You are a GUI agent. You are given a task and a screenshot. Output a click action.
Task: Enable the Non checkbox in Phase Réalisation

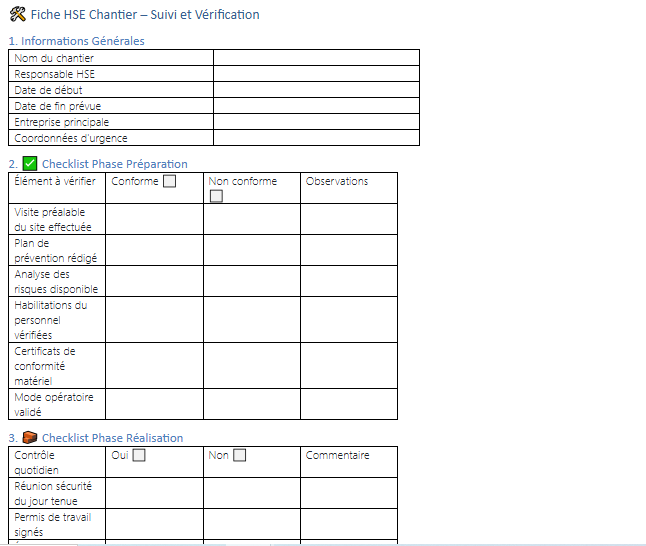[x=239, y=455]
